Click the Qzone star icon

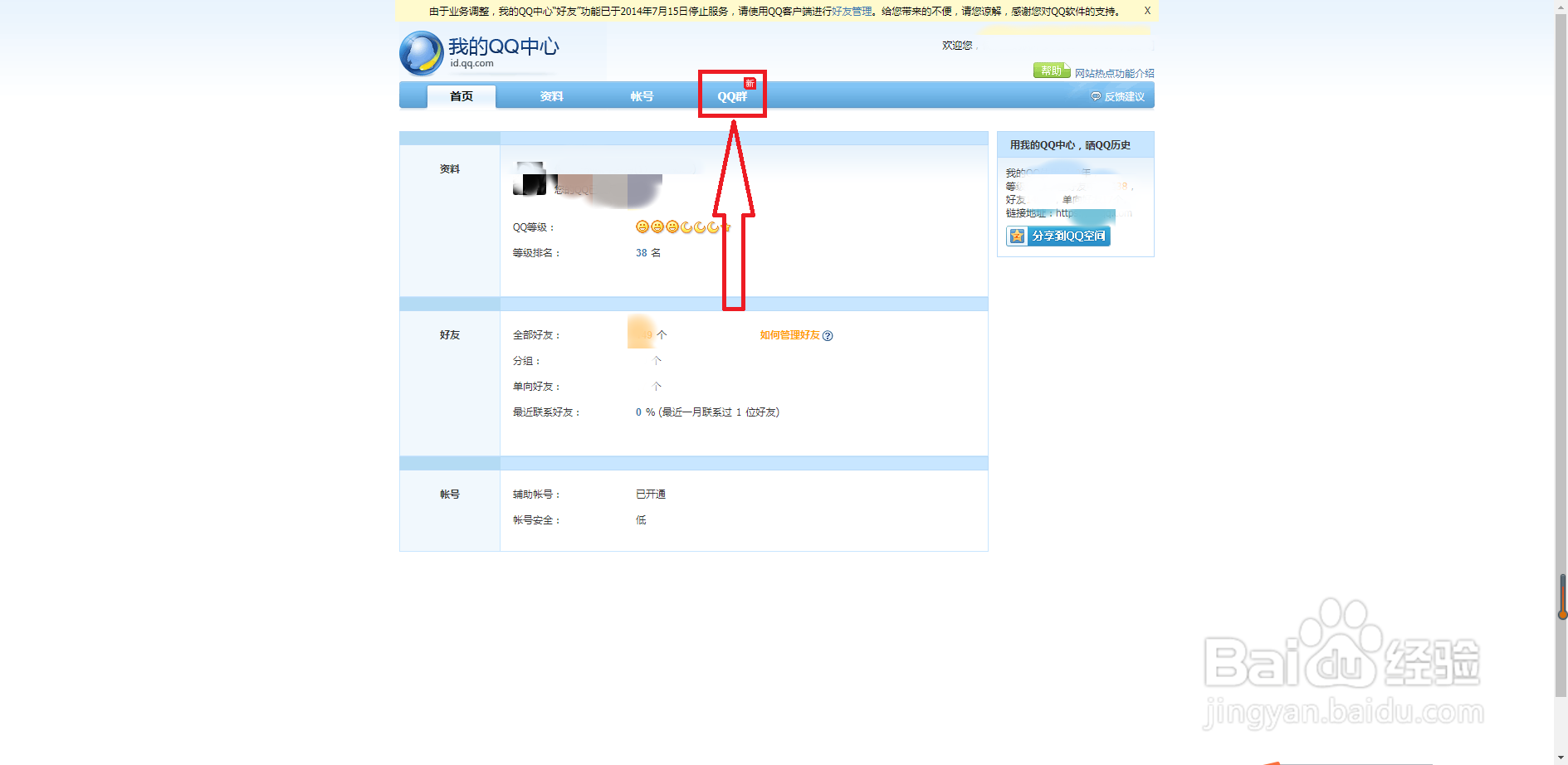1017,236
